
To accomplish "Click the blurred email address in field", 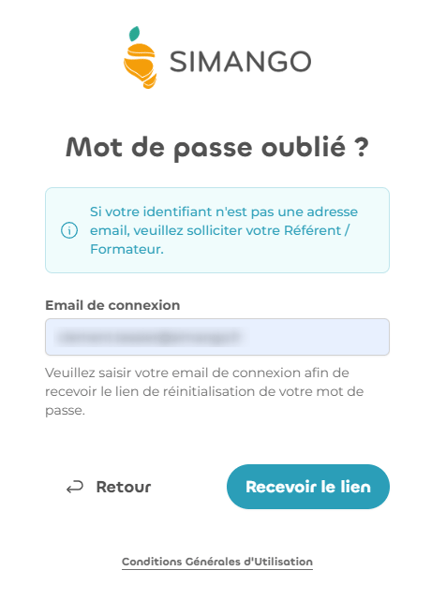I will 148,337.
